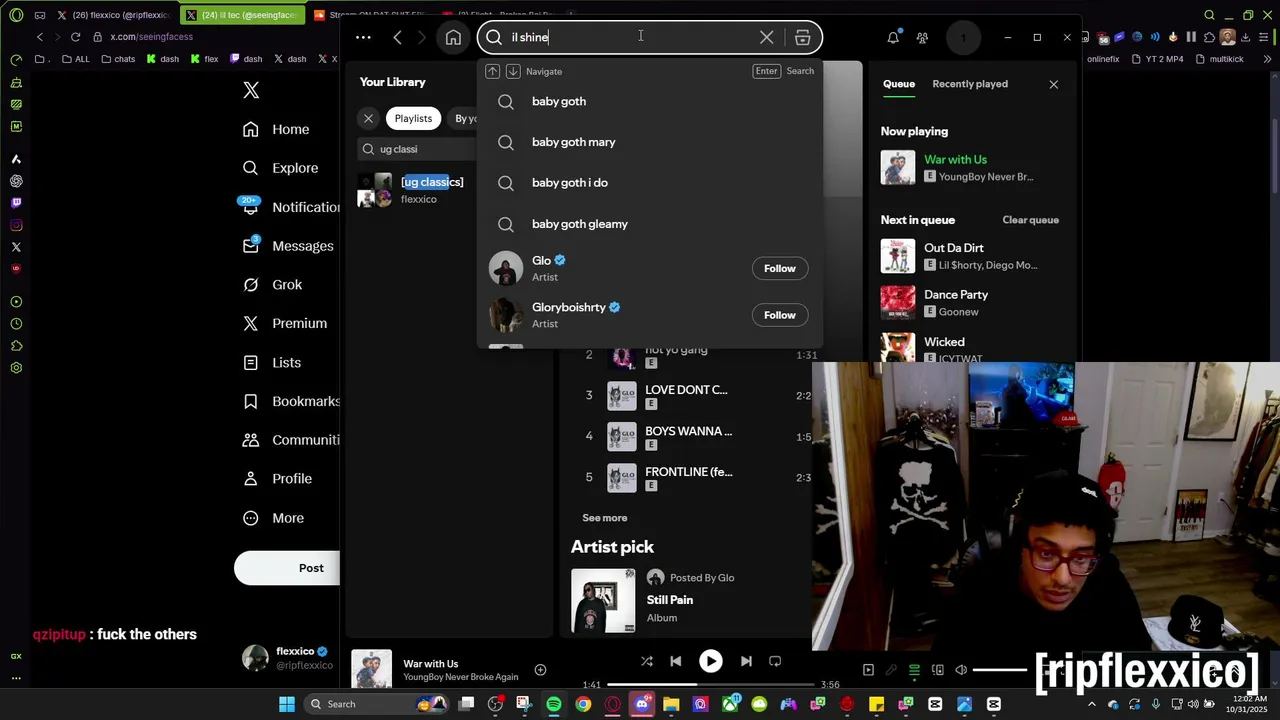The height and width of the screenshot is (720, 1280).
Task: Pause or play the current track
Action: click(711, 661)
